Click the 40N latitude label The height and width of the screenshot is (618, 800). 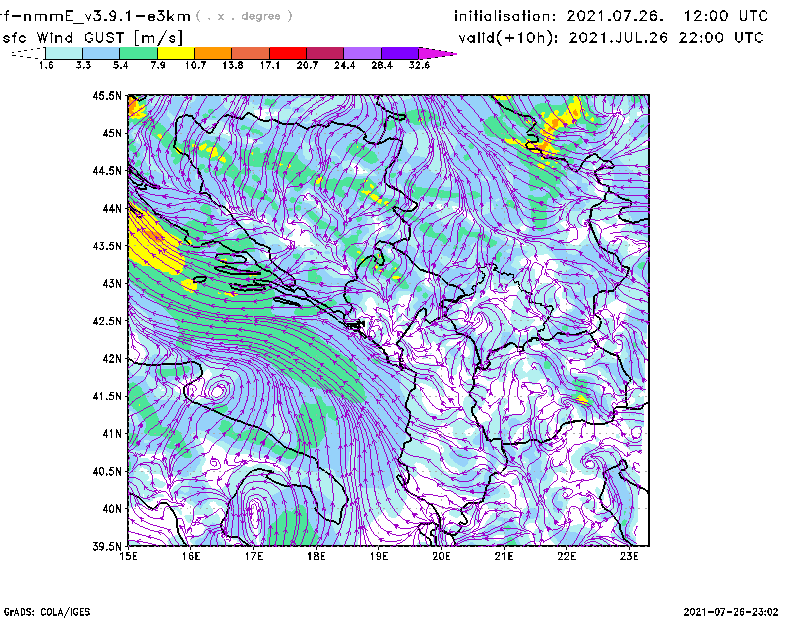[x=112, y=509]
